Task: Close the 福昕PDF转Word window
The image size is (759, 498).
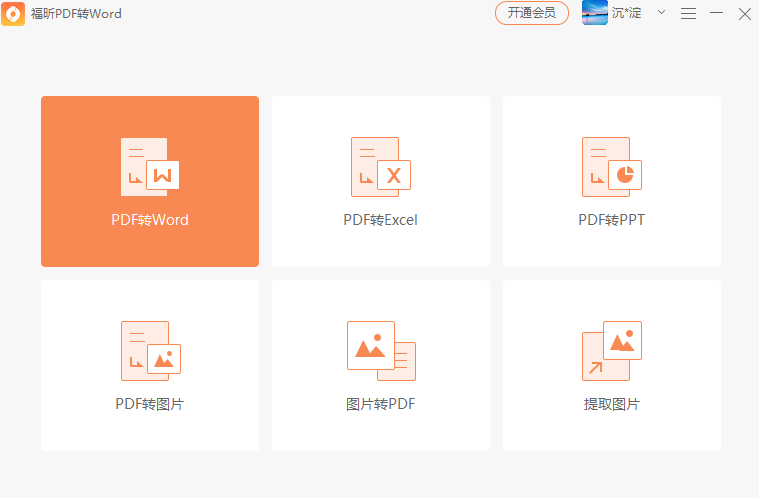Action: point(744,13)
